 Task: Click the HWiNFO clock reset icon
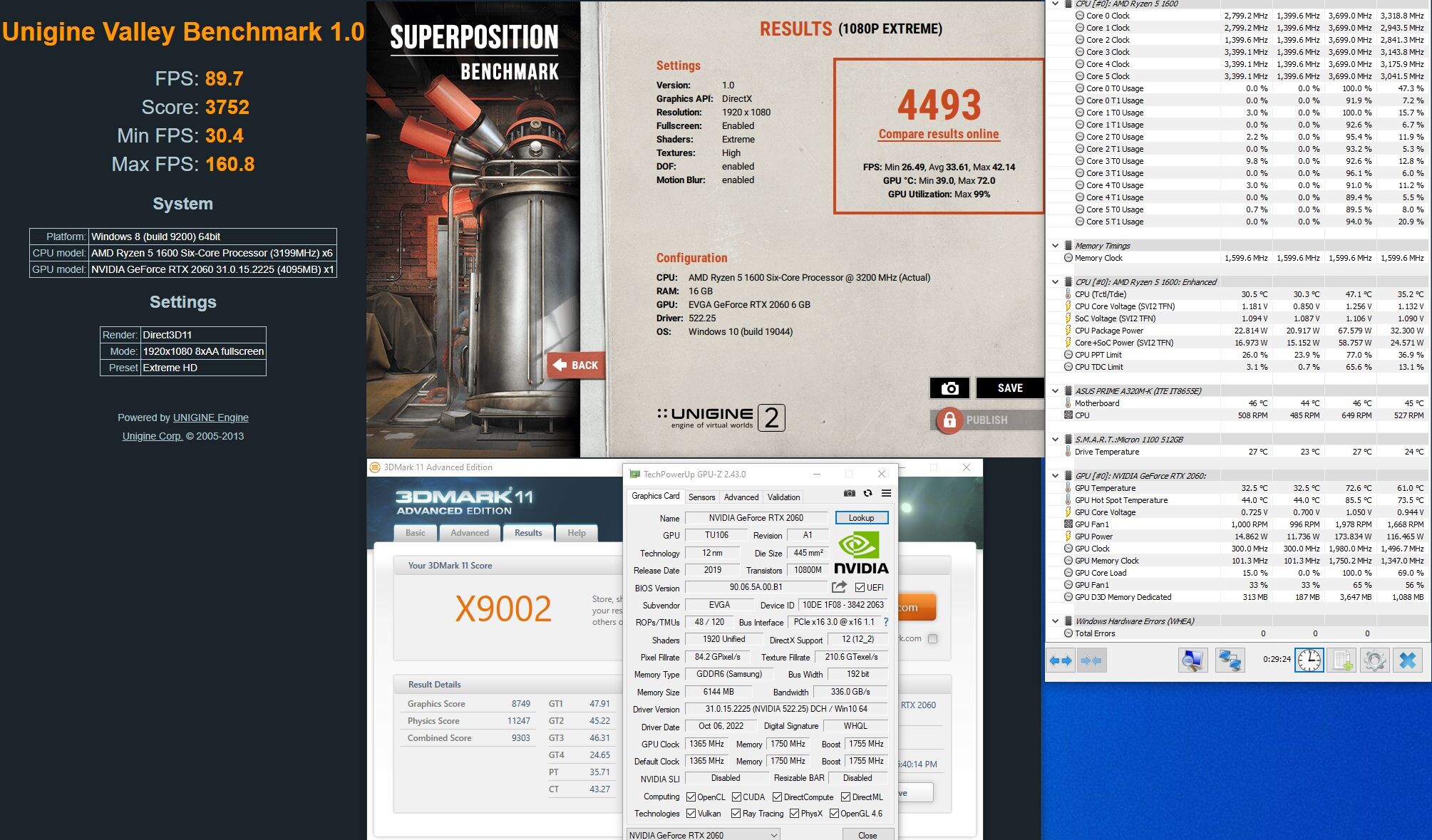click(x=1309, y=660)
